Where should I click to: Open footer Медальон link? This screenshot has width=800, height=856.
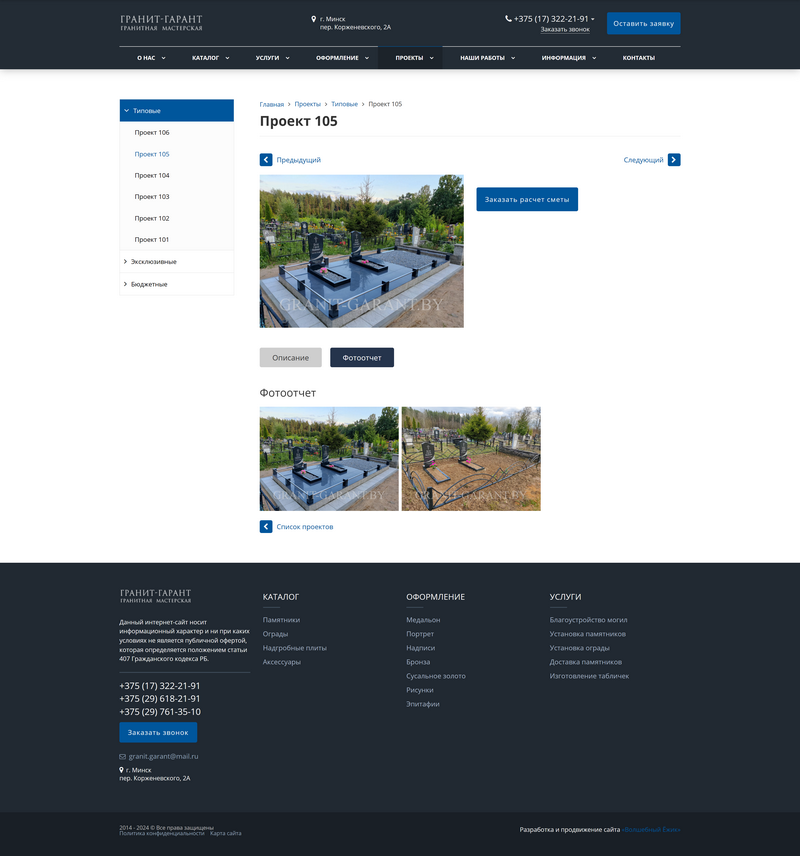pyautogui.click(x=423, y=620)
